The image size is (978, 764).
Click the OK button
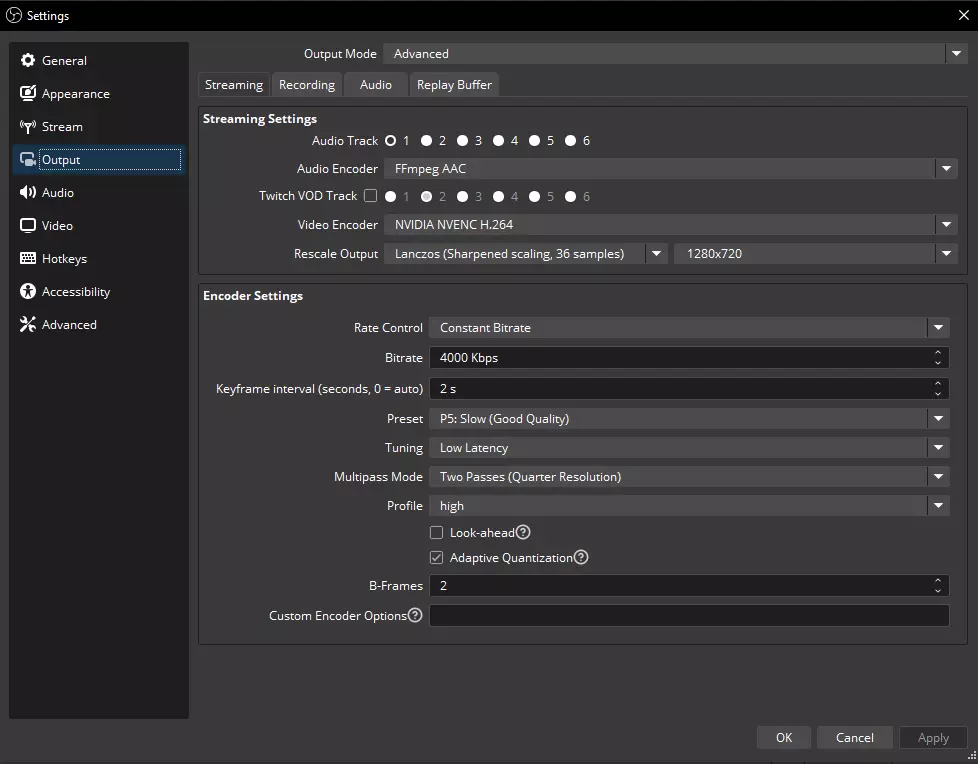point(784,738)
